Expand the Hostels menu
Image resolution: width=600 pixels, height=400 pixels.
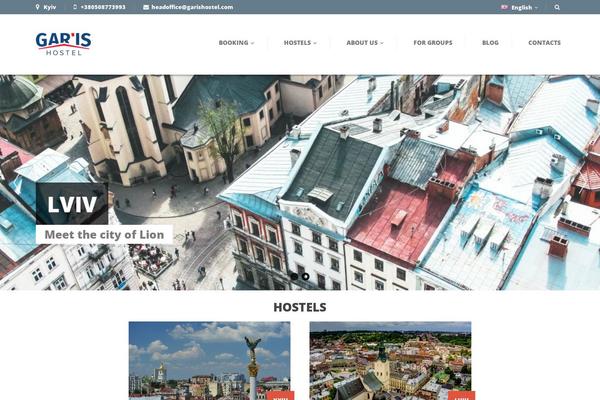point(300,43)
